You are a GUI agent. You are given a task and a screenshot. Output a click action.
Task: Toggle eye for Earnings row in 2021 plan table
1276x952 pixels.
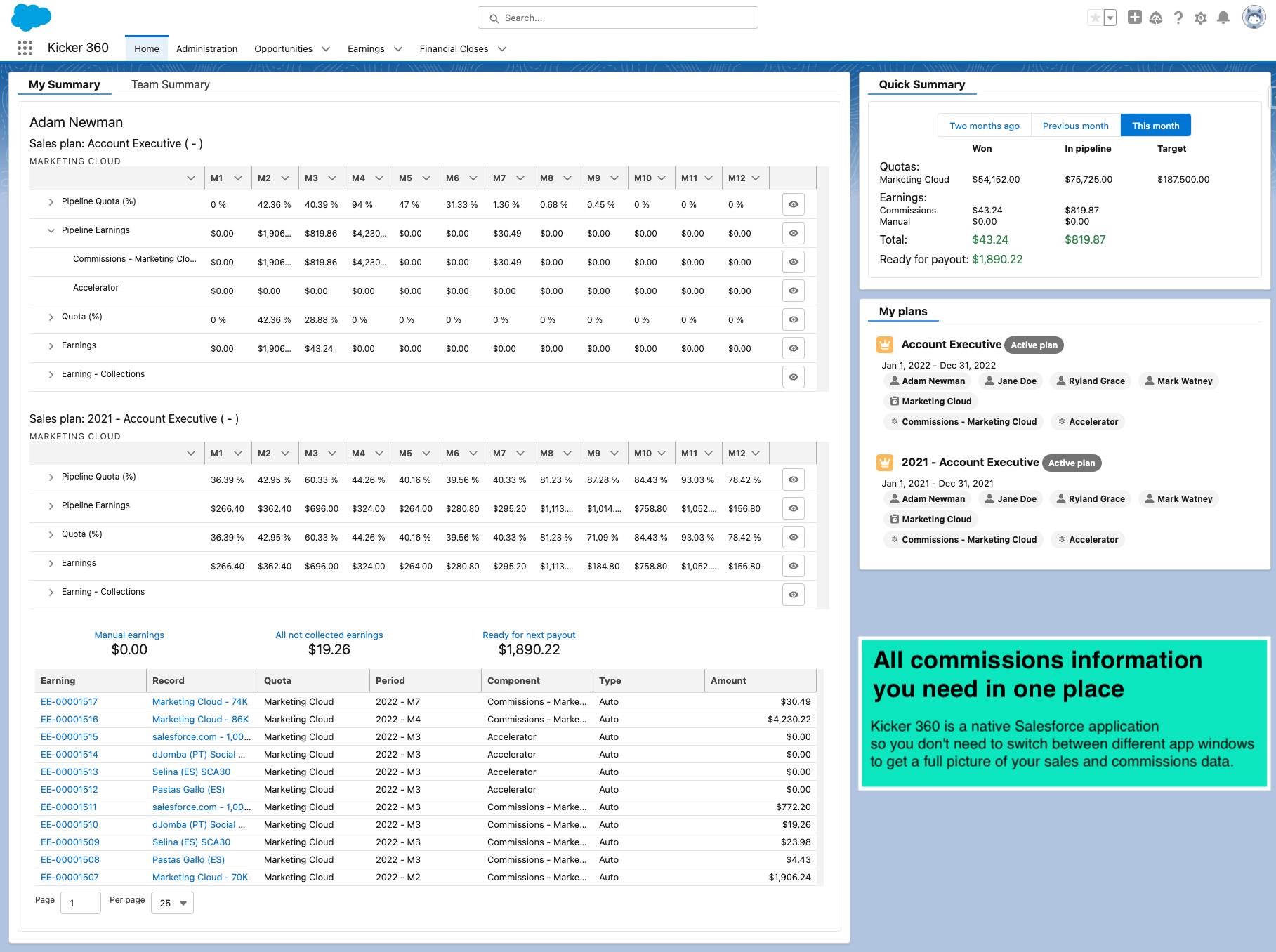point(794,567)
